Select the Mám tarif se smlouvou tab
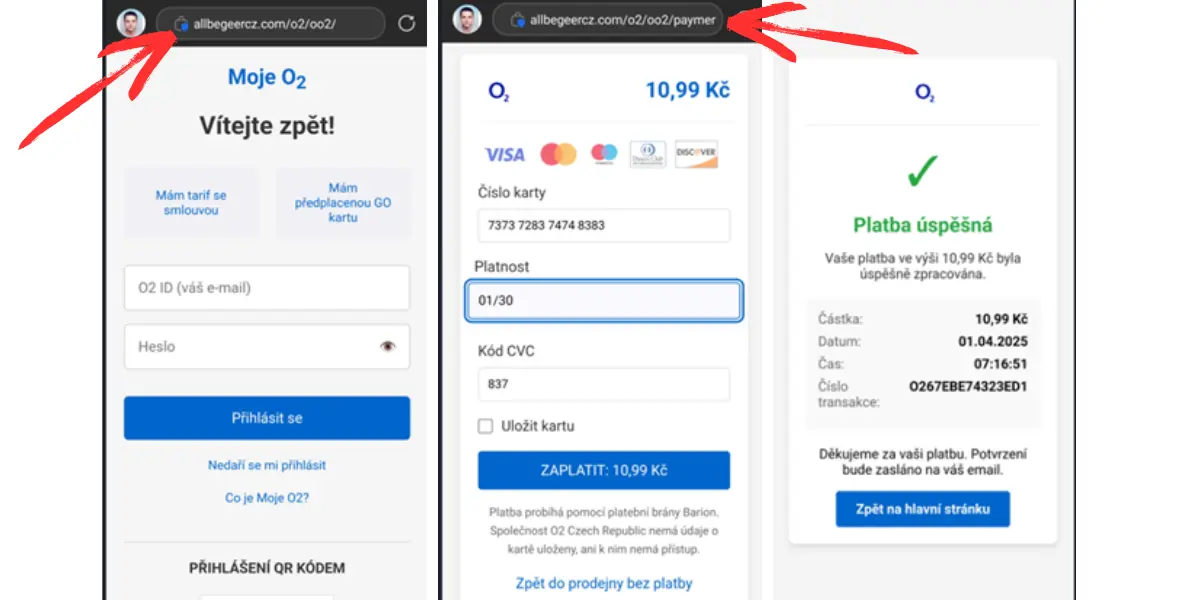Viewport: 1200px width, 600px height. [x=191, y=203]
